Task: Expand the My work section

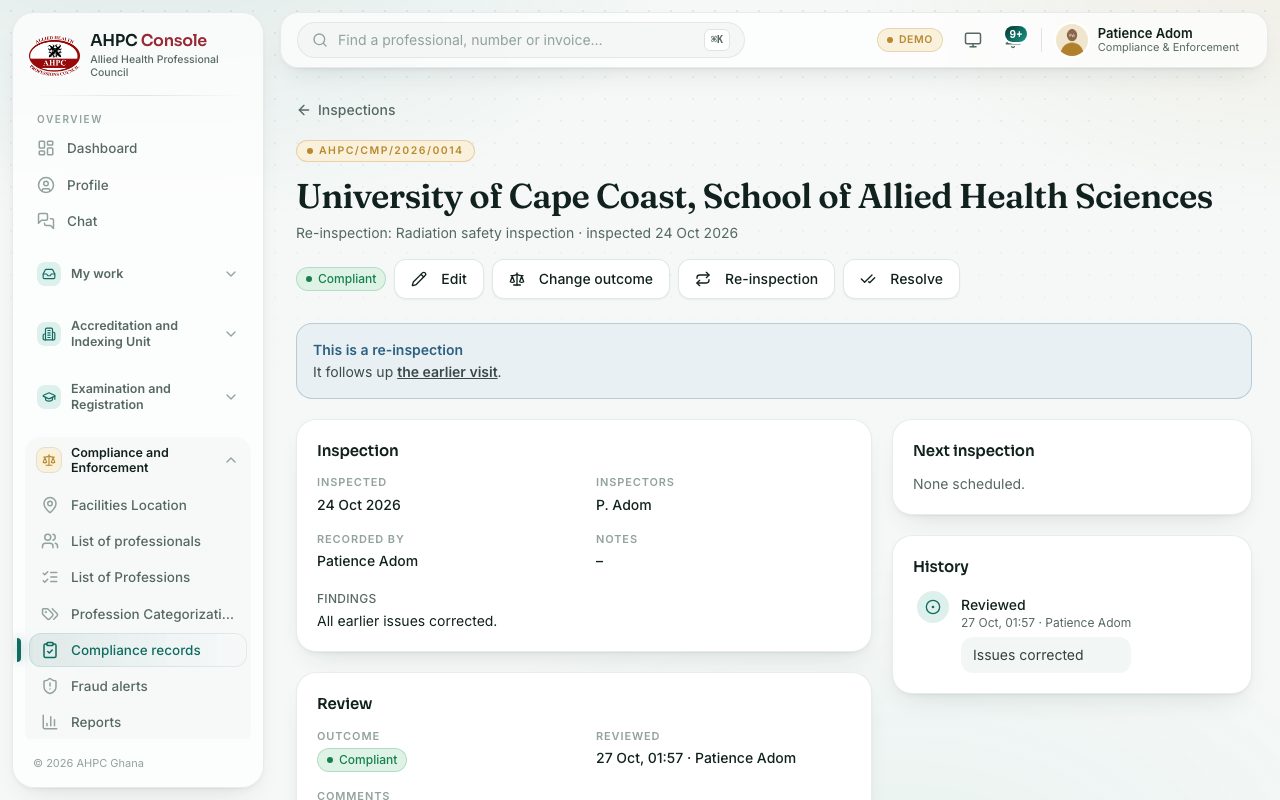Action: [x=138, y=274]
